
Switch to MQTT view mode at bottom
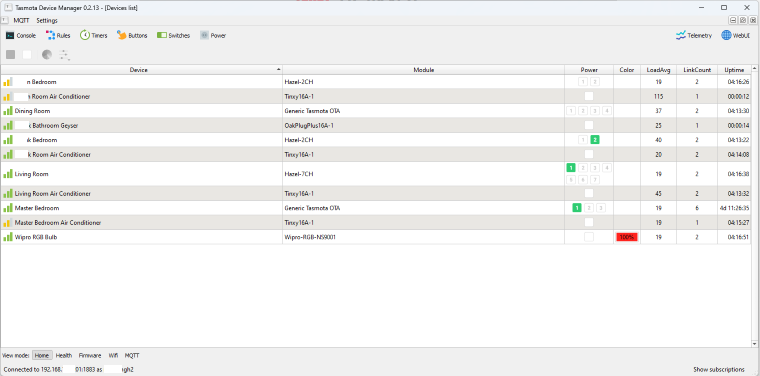[x=132, y=355]
